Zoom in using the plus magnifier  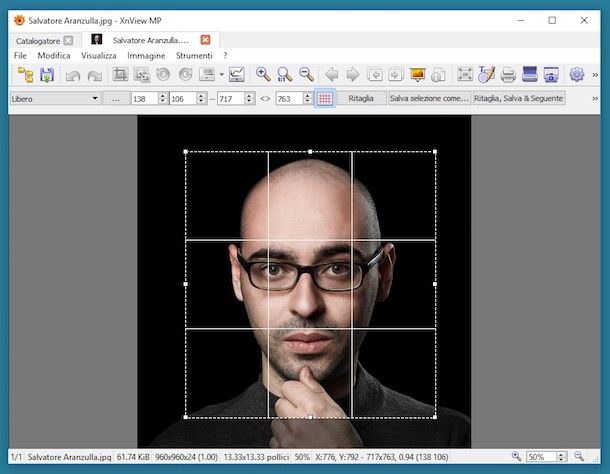click(x=263, y=74)
